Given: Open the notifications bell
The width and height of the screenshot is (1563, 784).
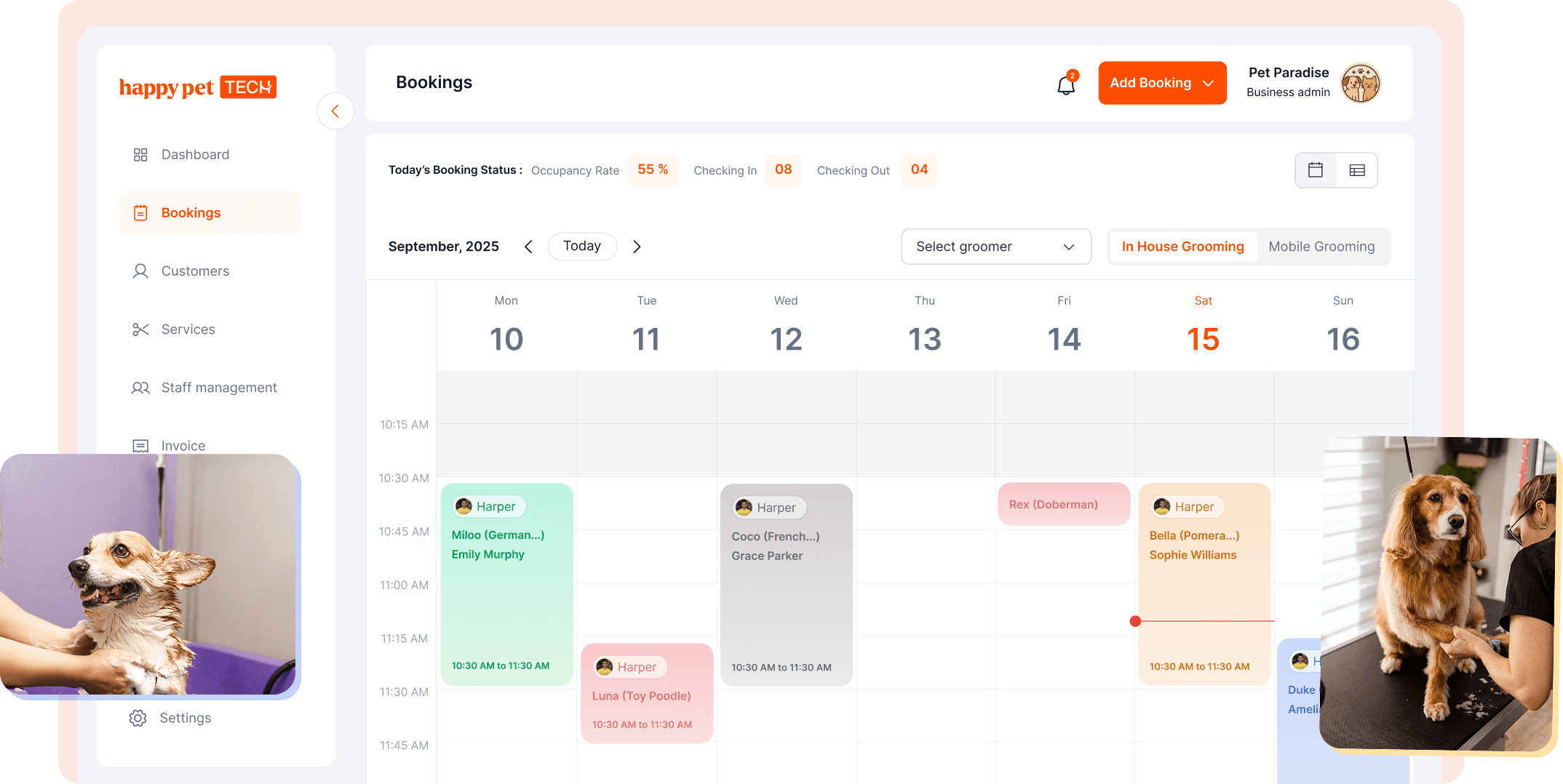Looking at the screenshot, I should (x=1066, y=84).
